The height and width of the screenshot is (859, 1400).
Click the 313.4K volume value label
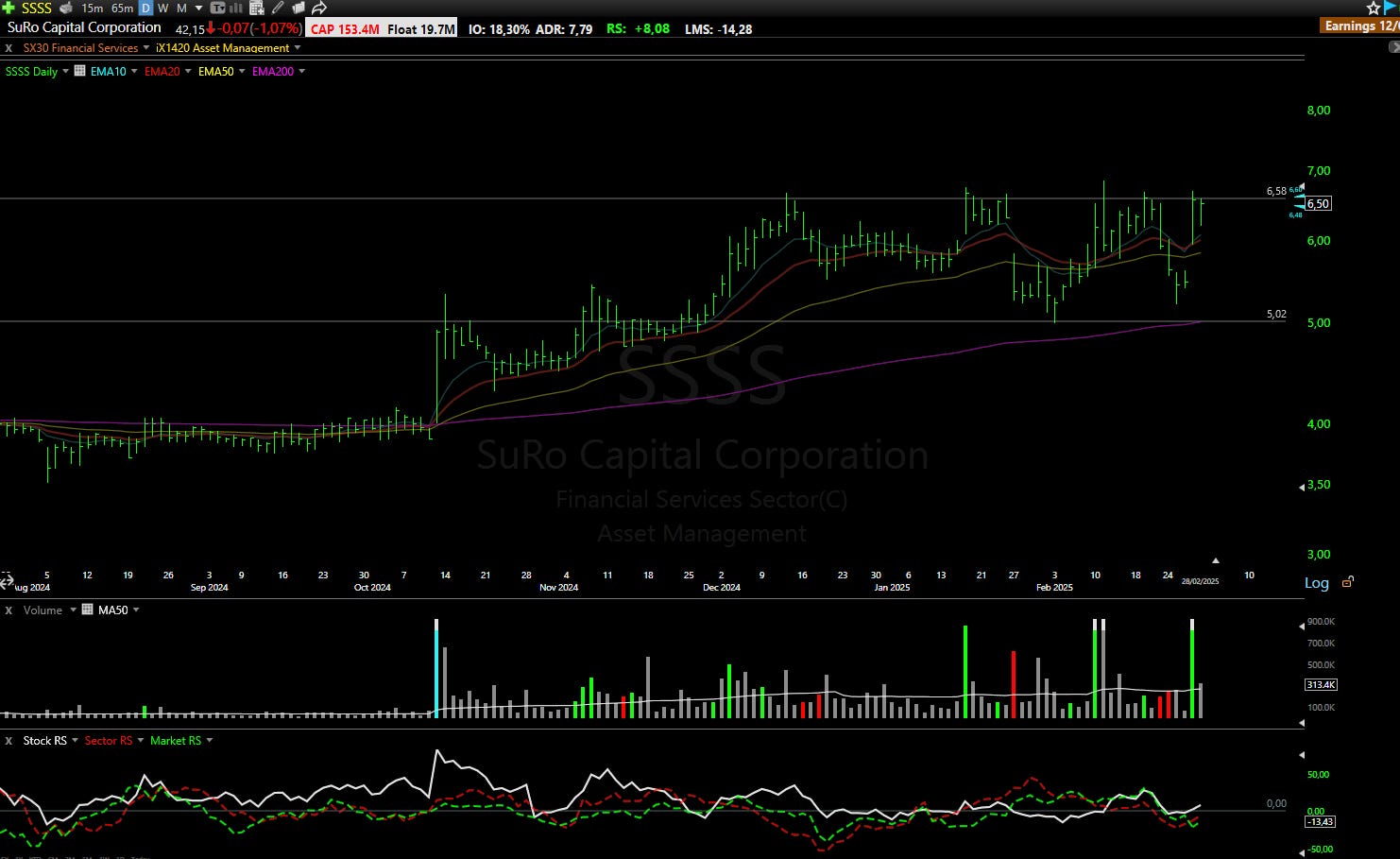pos(1321,684)
